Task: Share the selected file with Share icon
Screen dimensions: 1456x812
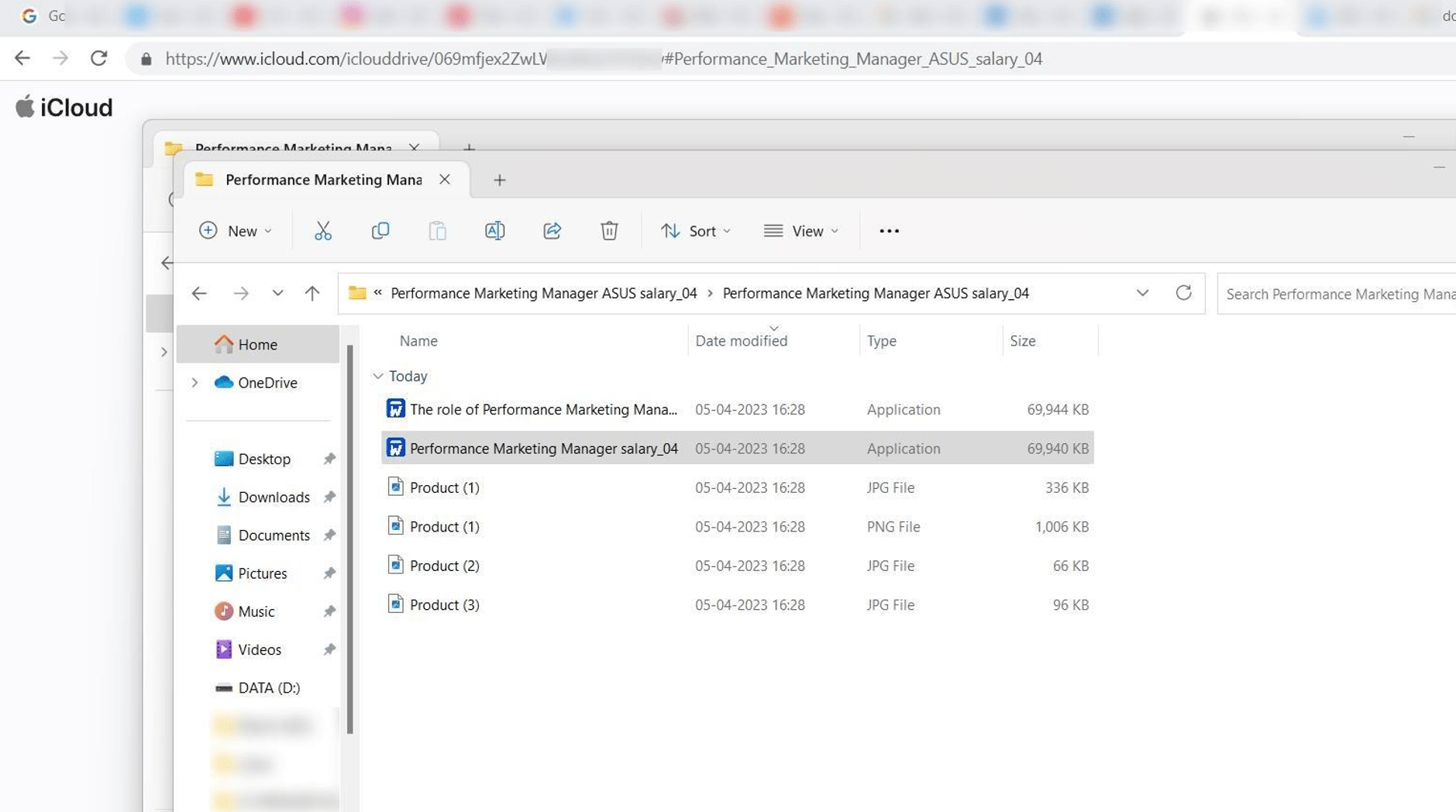Action: (x=552, y=230)
